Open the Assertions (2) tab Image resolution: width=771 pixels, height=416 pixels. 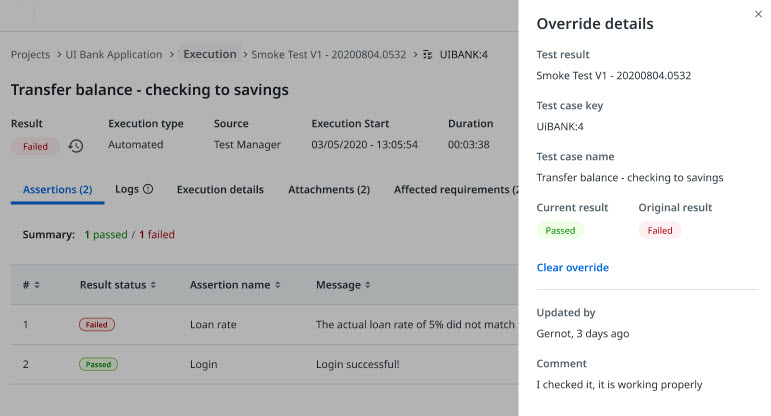click(x=57, y=189)
